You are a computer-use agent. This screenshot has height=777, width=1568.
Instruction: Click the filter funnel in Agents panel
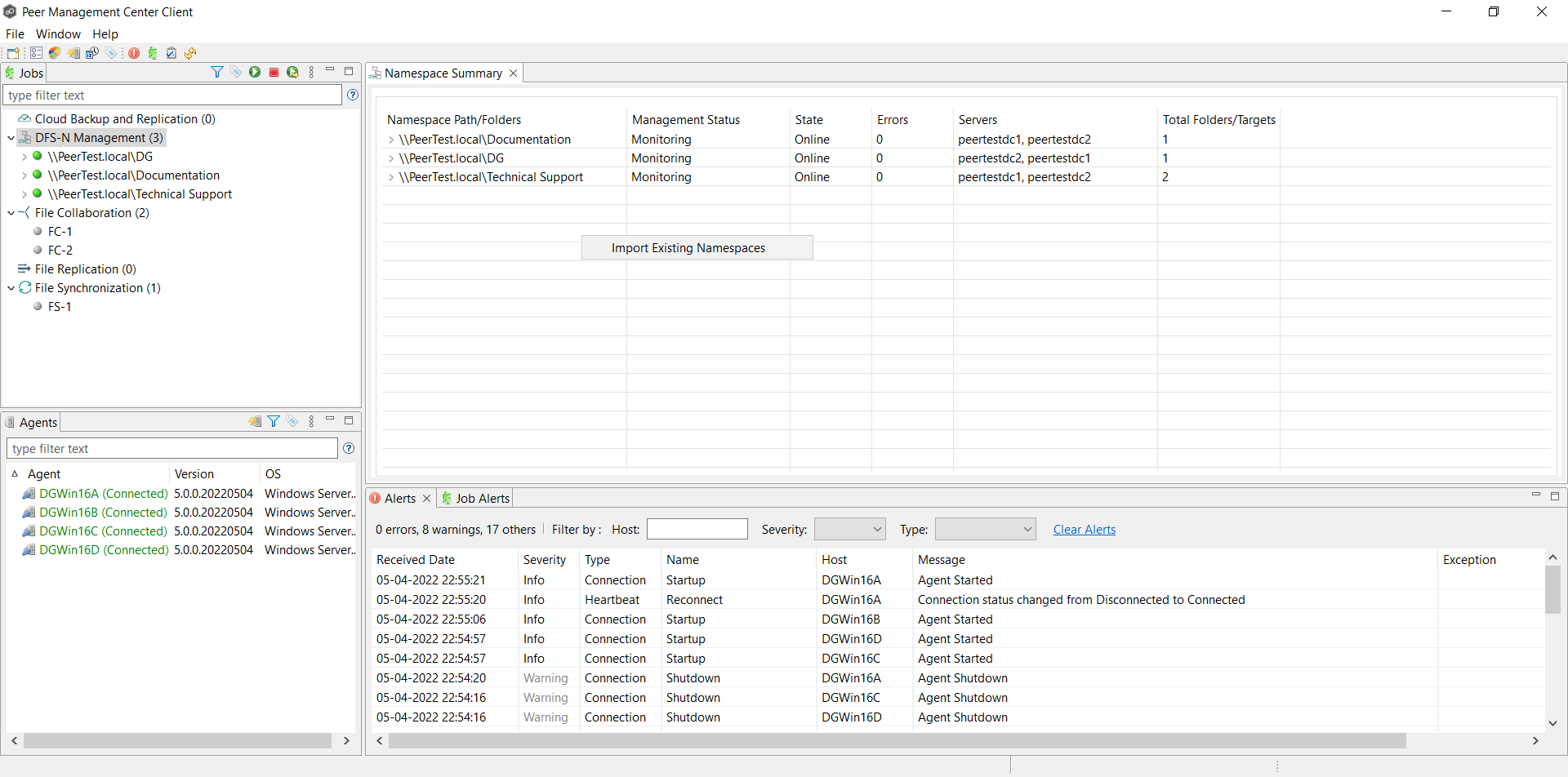coord(274,421)
